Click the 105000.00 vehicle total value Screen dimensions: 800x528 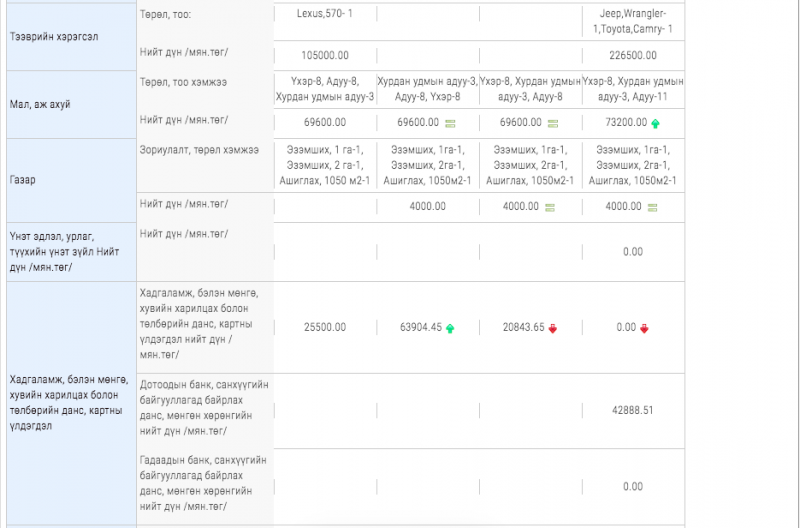[x=325, y=56]
